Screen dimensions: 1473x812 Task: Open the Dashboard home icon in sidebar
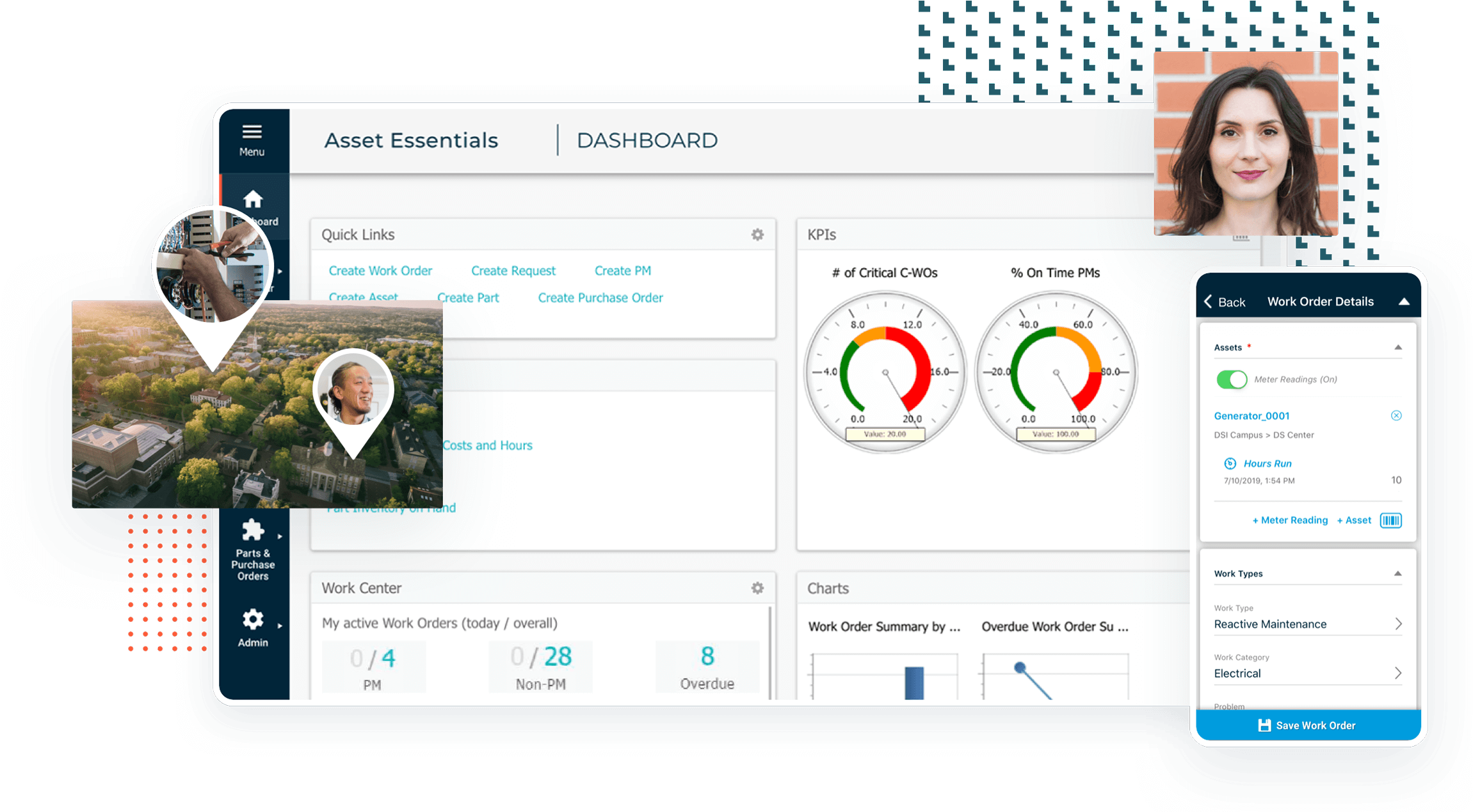click(x=253, y=199)
